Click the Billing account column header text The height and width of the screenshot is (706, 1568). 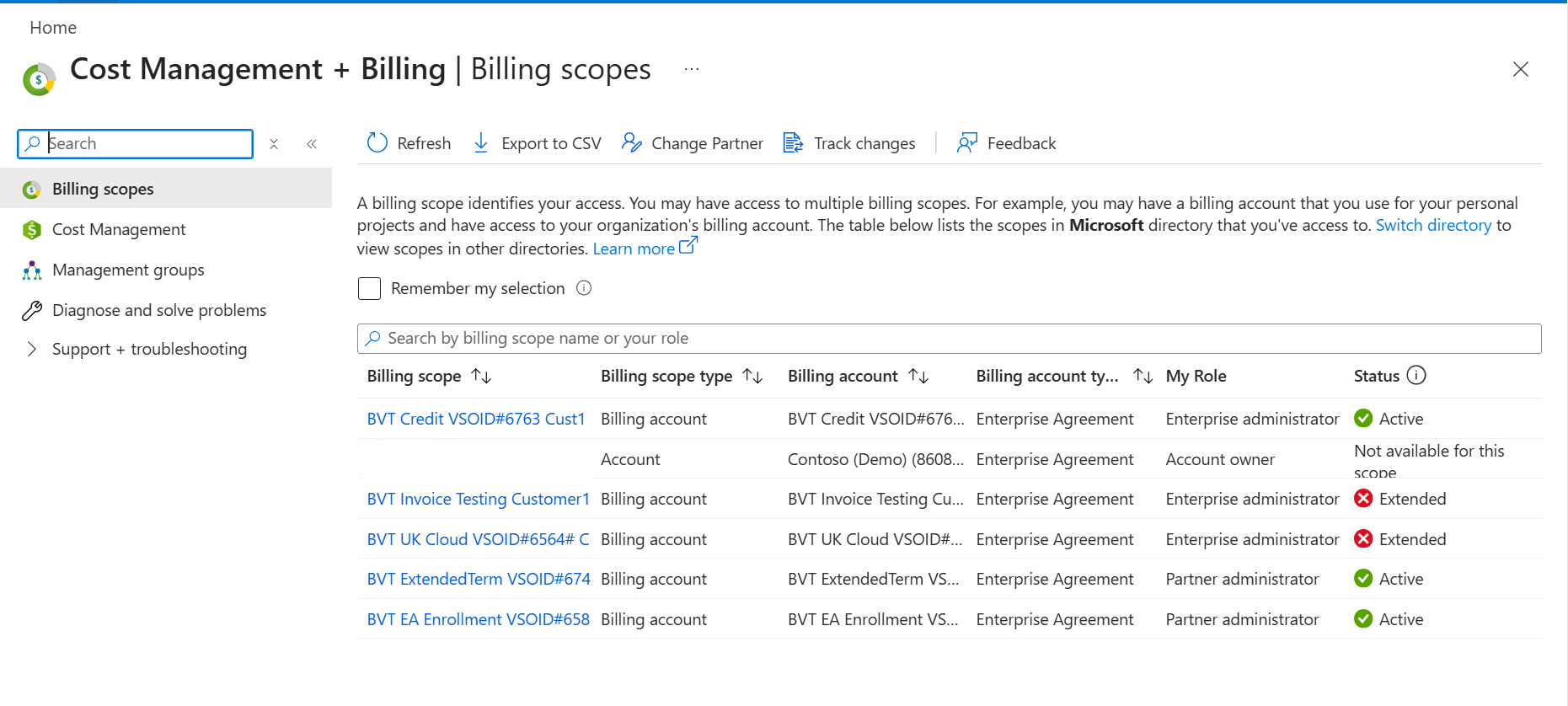[x=843, y=376]
